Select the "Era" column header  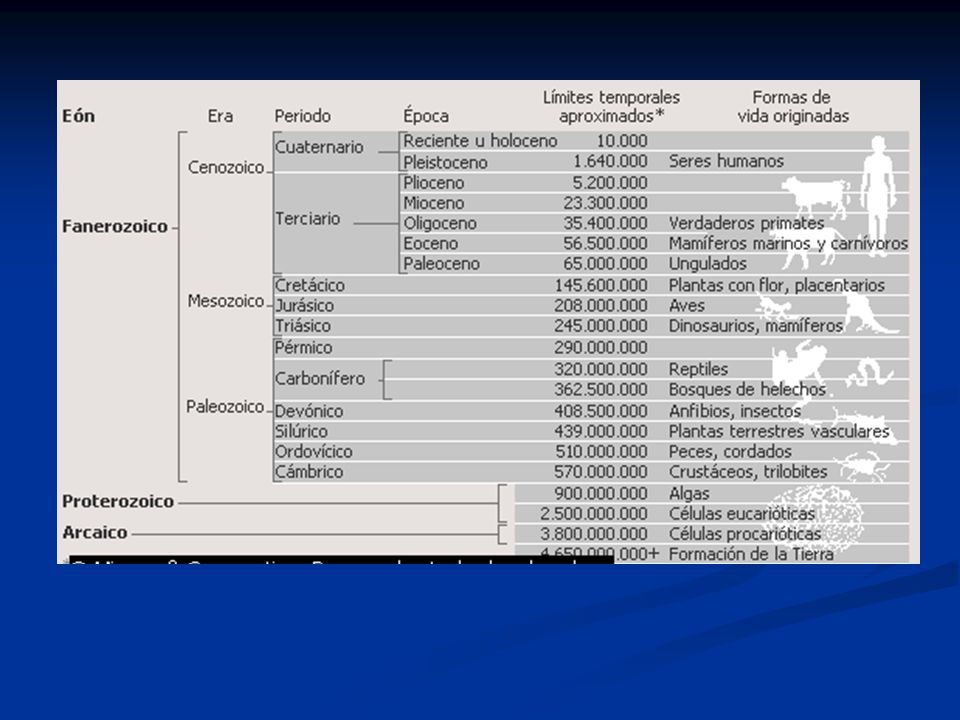(220, 116)
